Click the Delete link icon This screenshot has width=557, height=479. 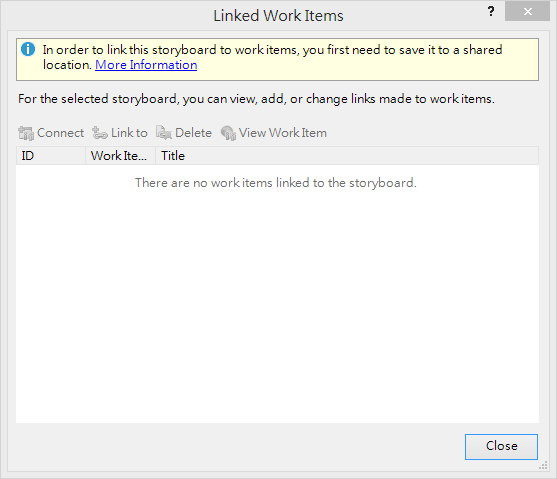click(x=164, y=133)
